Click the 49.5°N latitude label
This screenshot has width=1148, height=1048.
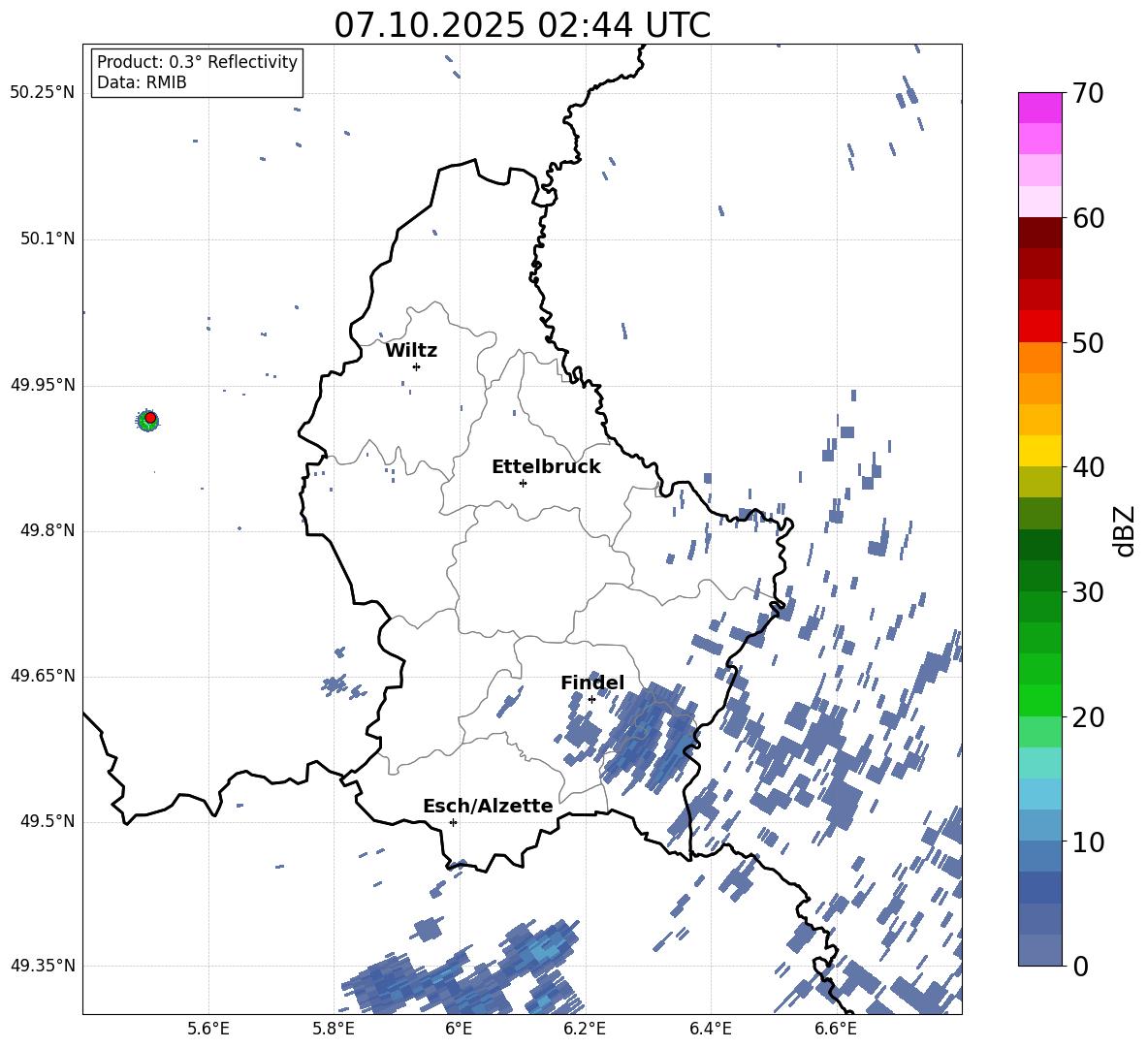48,821
